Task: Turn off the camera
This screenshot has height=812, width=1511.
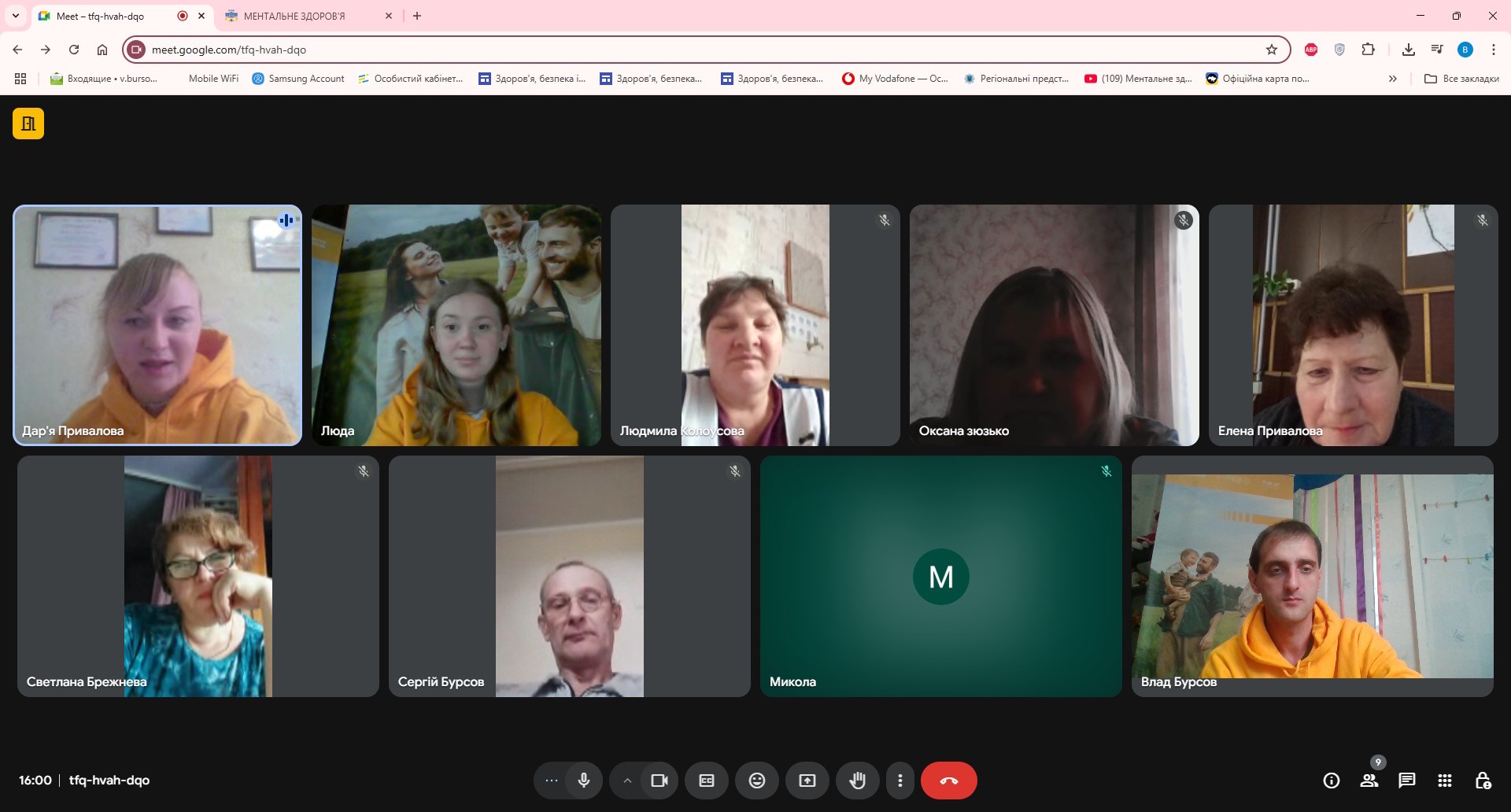Action: click(x=659, y=781)
